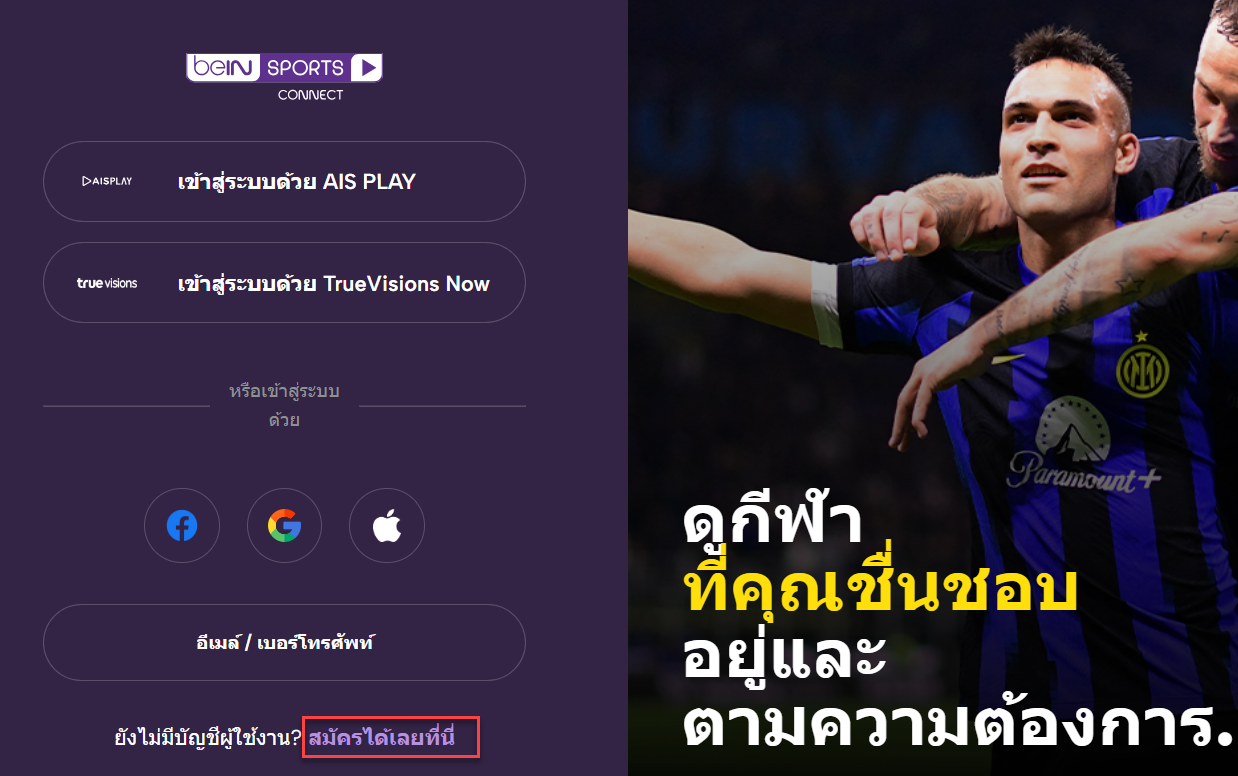The image size is (1238, 776).
Task: Click the play triangle in beIN logo
Action: pyautogui.click(x=367, y=68)
